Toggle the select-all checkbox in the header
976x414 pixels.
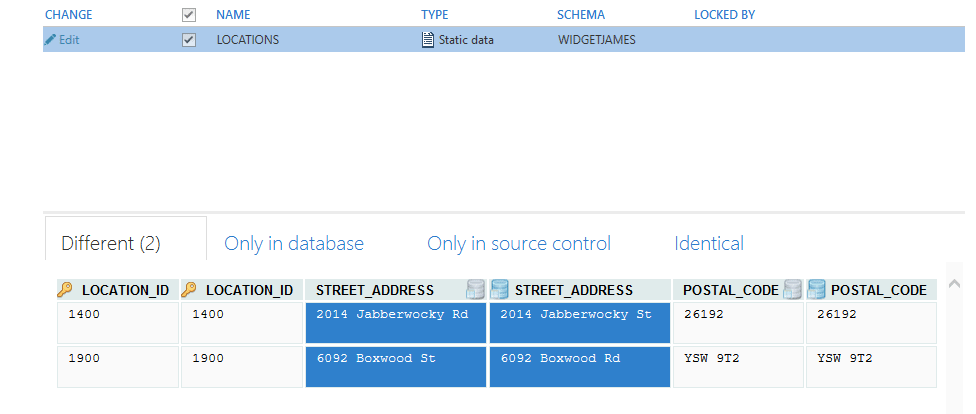189,15
